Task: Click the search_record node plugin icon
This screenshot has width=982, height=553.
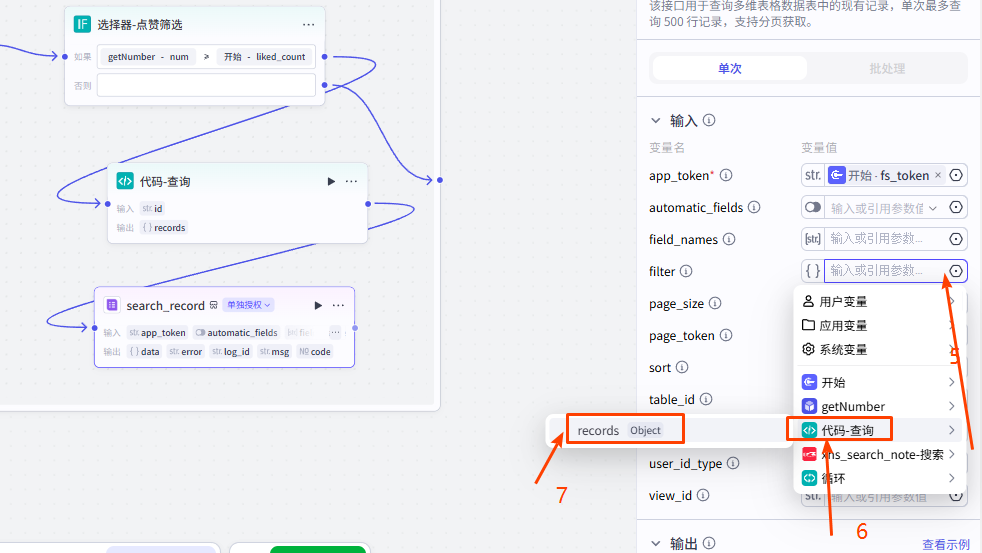Action: click(x=112, y=305)
